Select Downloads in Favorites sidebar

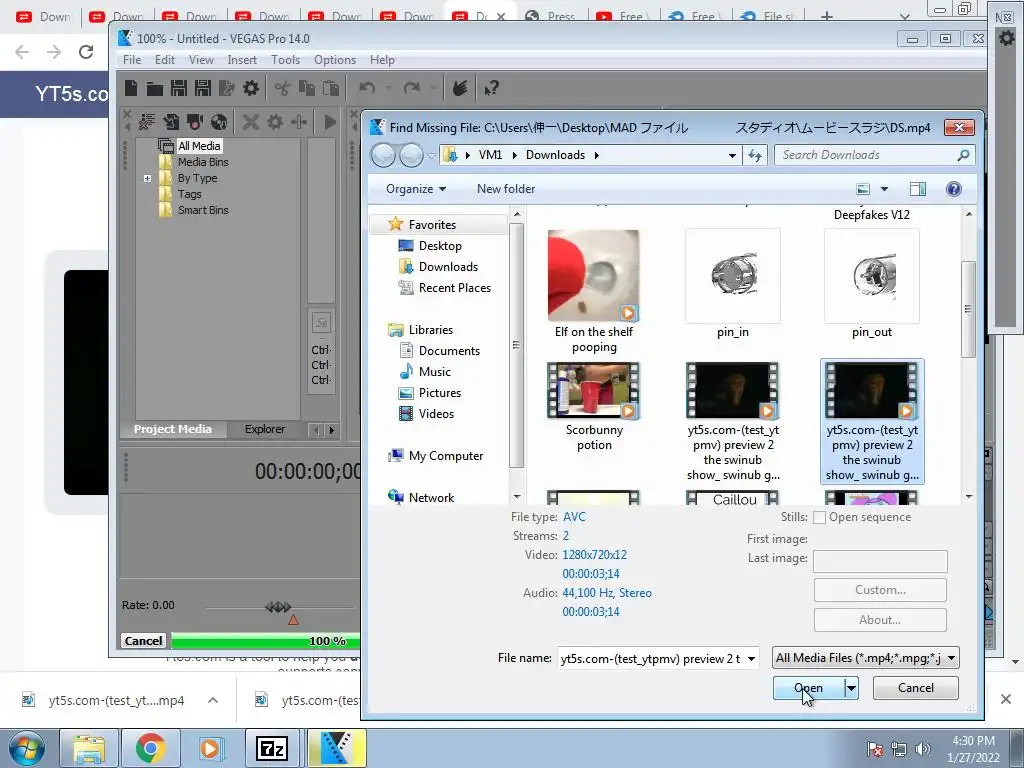tap(448, 266)
